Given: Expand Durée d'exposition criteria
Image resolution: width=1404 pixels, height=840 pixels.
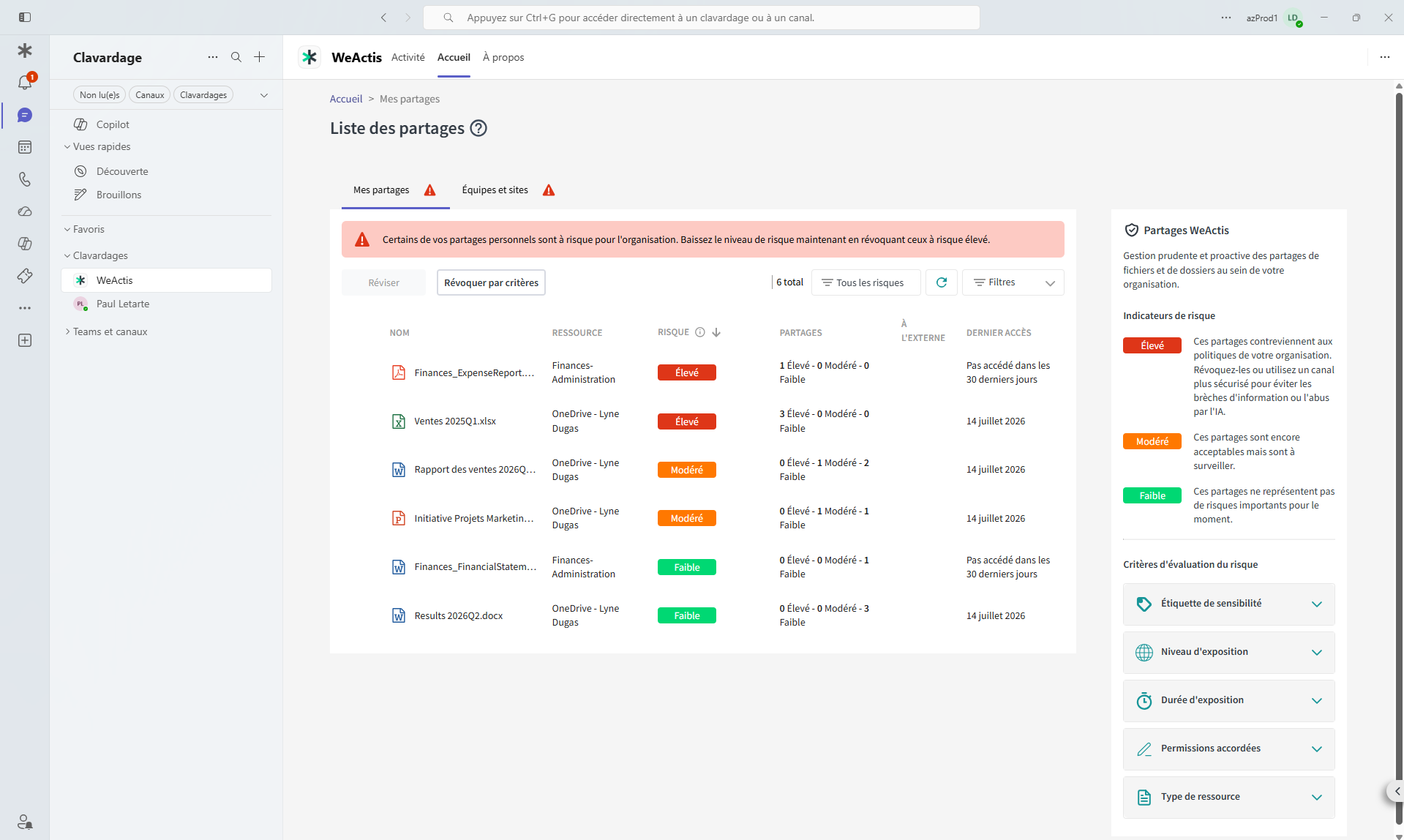Looking at the screenshot, I should pyautogui.click(x=1229, y=700).
